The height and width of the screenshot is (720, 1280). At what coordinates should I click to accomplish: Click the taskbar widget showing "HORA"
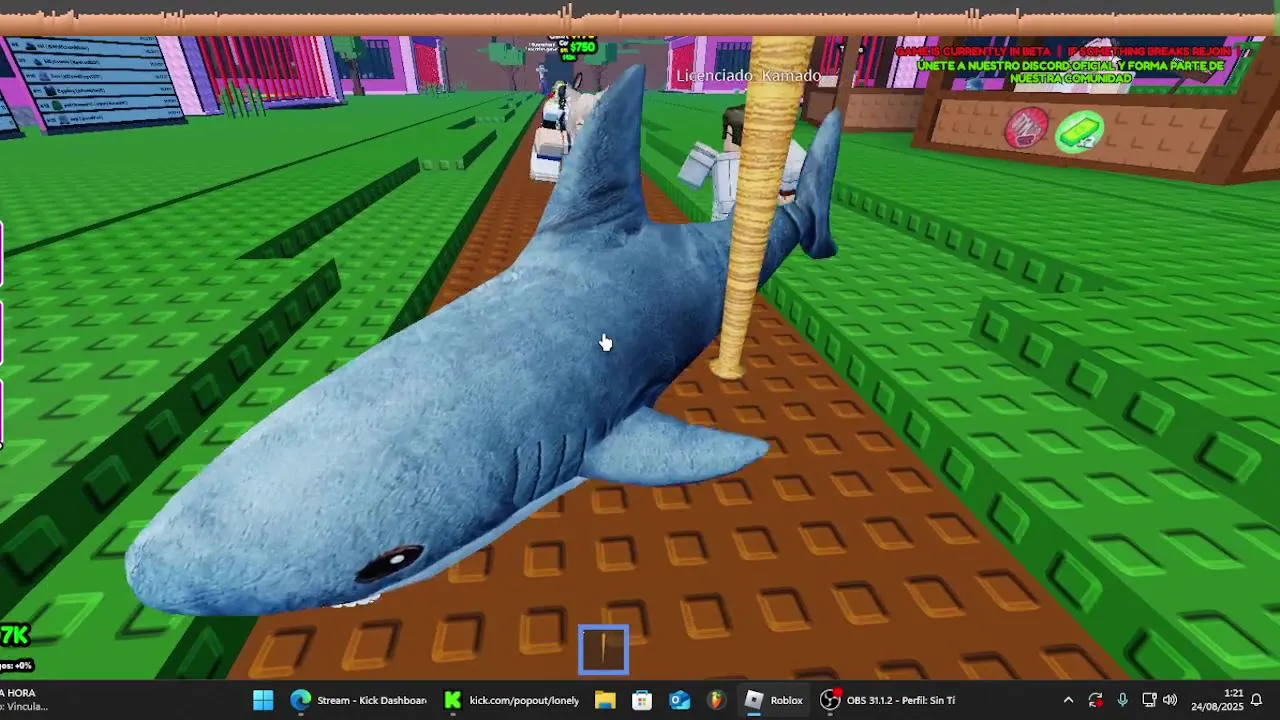click(x=25, y=700)
